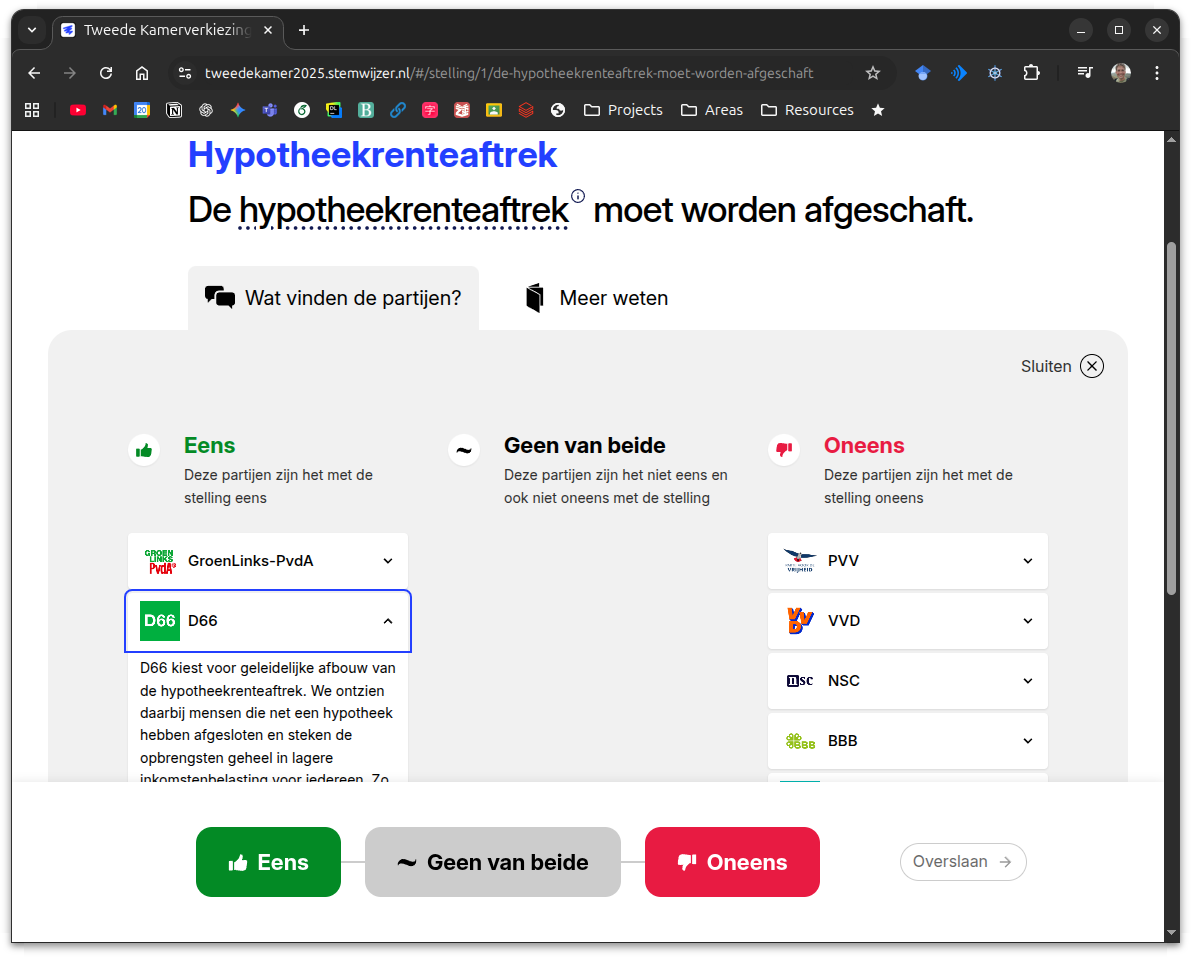Select the grey Geen van beide button
Image resolution: width=1191 pixels, height=957 pixels.
click(492, 862)
